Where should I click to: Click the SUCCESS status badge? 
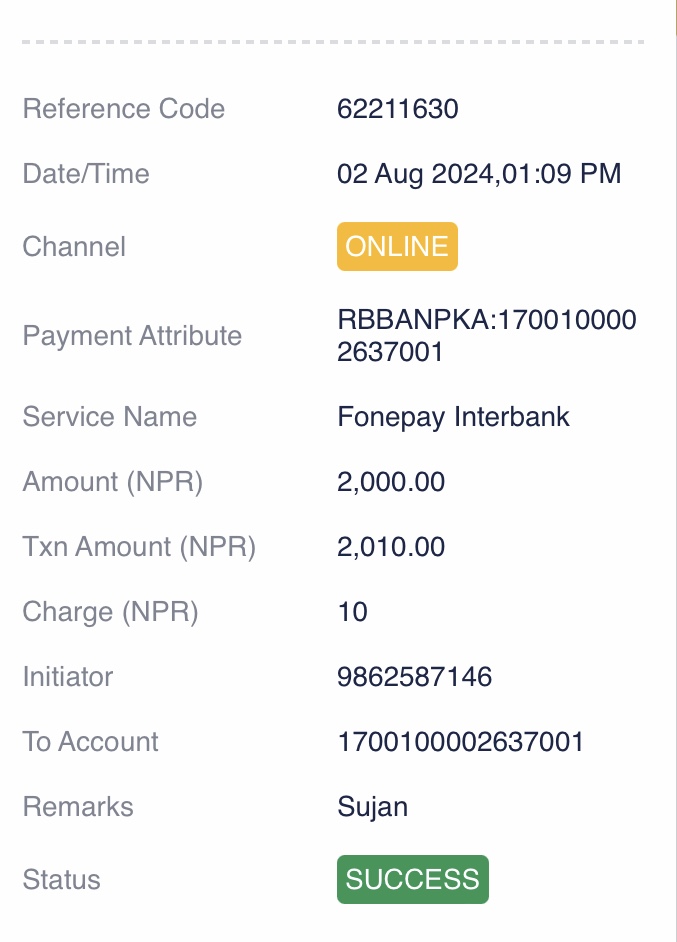tap(413, 879)
